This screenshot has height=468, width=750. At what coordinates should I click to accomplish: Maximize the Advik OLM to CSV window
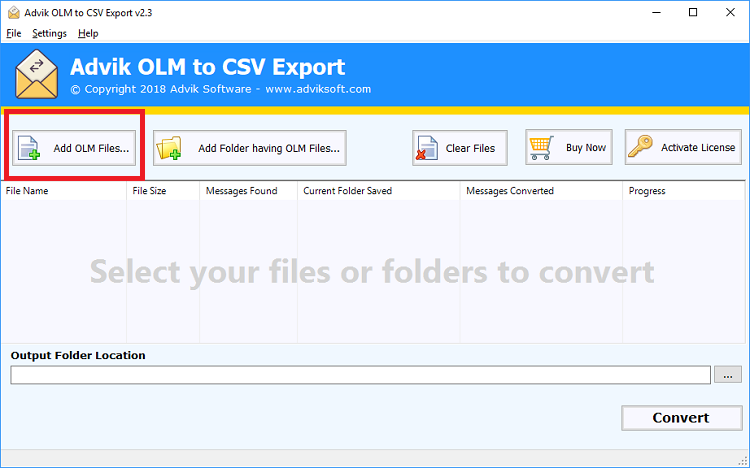tap(693, 12)
